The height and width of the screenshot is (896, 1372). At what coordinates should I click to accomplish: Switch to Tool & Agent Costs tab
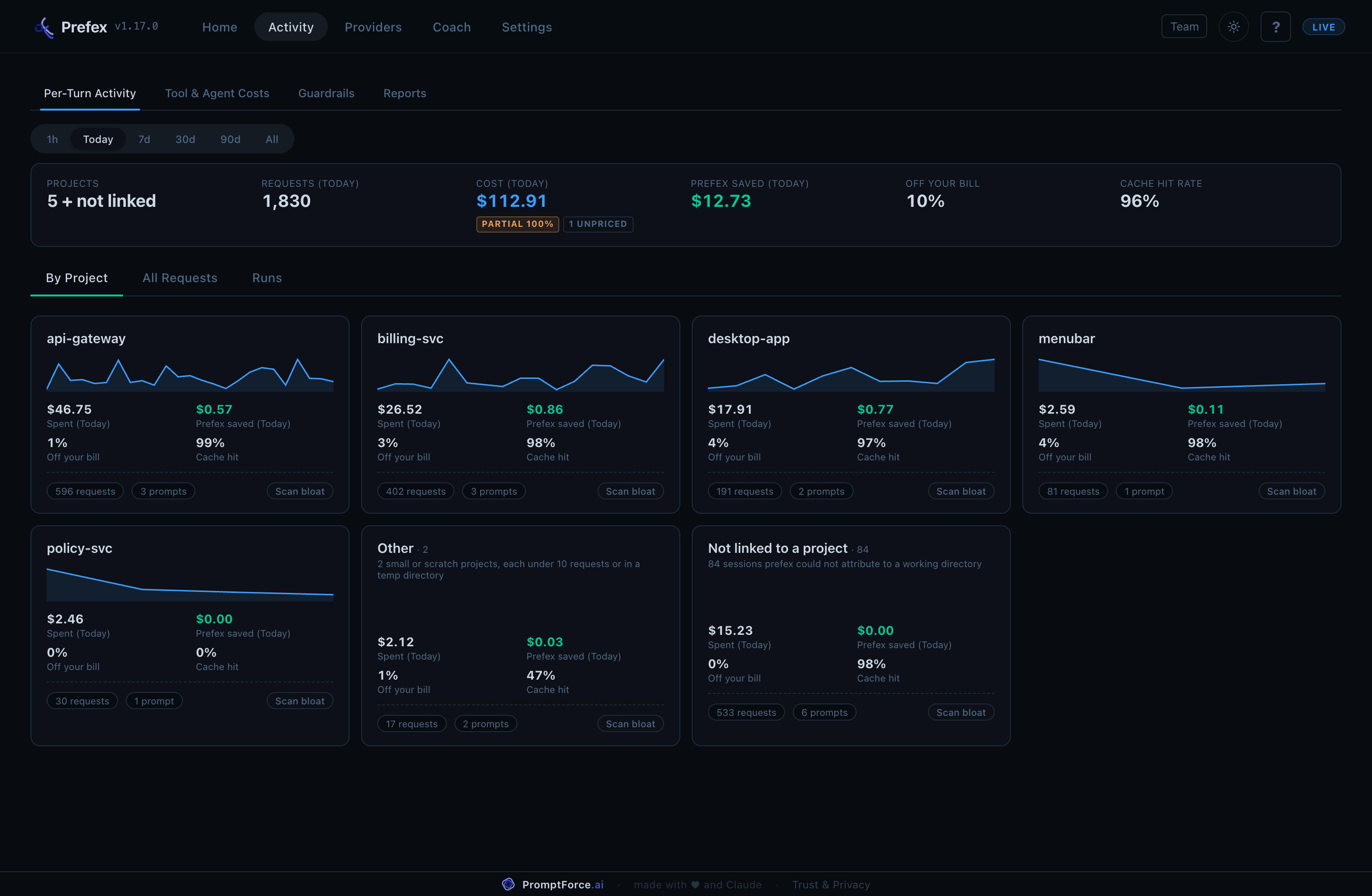[217, 93]
